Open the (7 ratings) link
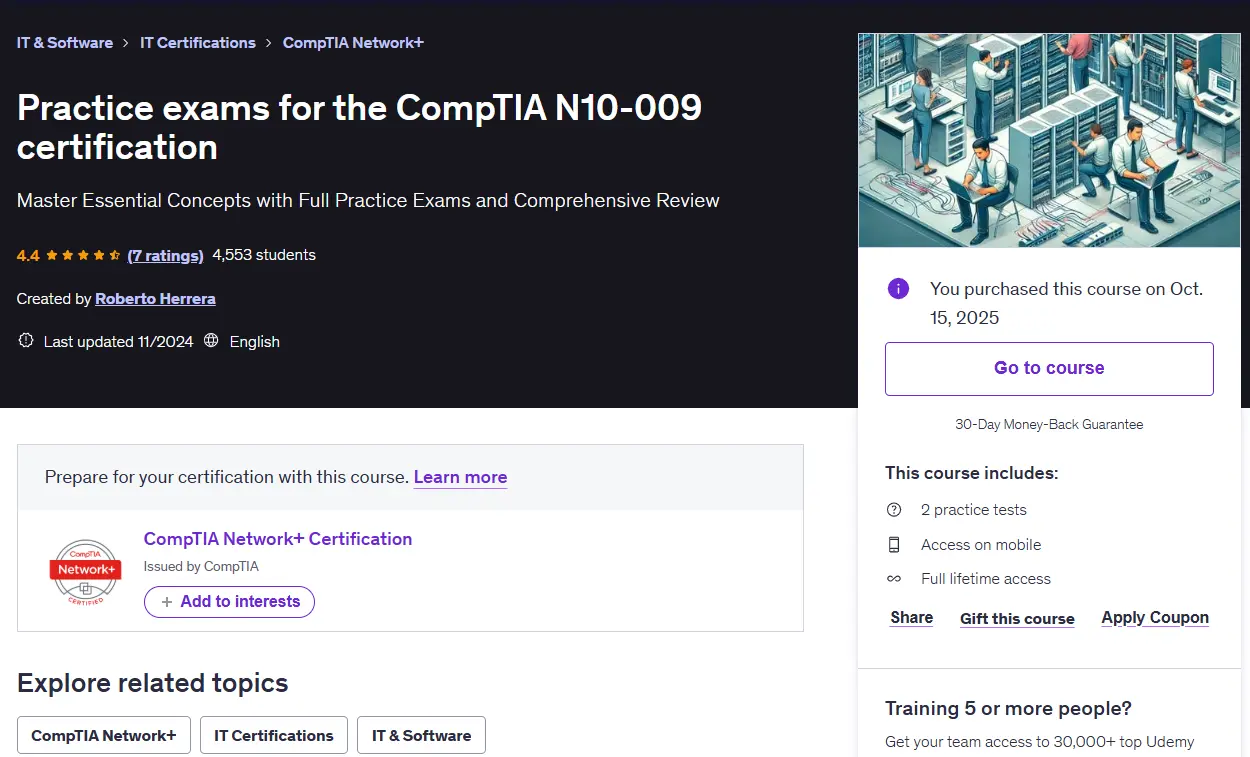 pos(165,255)
